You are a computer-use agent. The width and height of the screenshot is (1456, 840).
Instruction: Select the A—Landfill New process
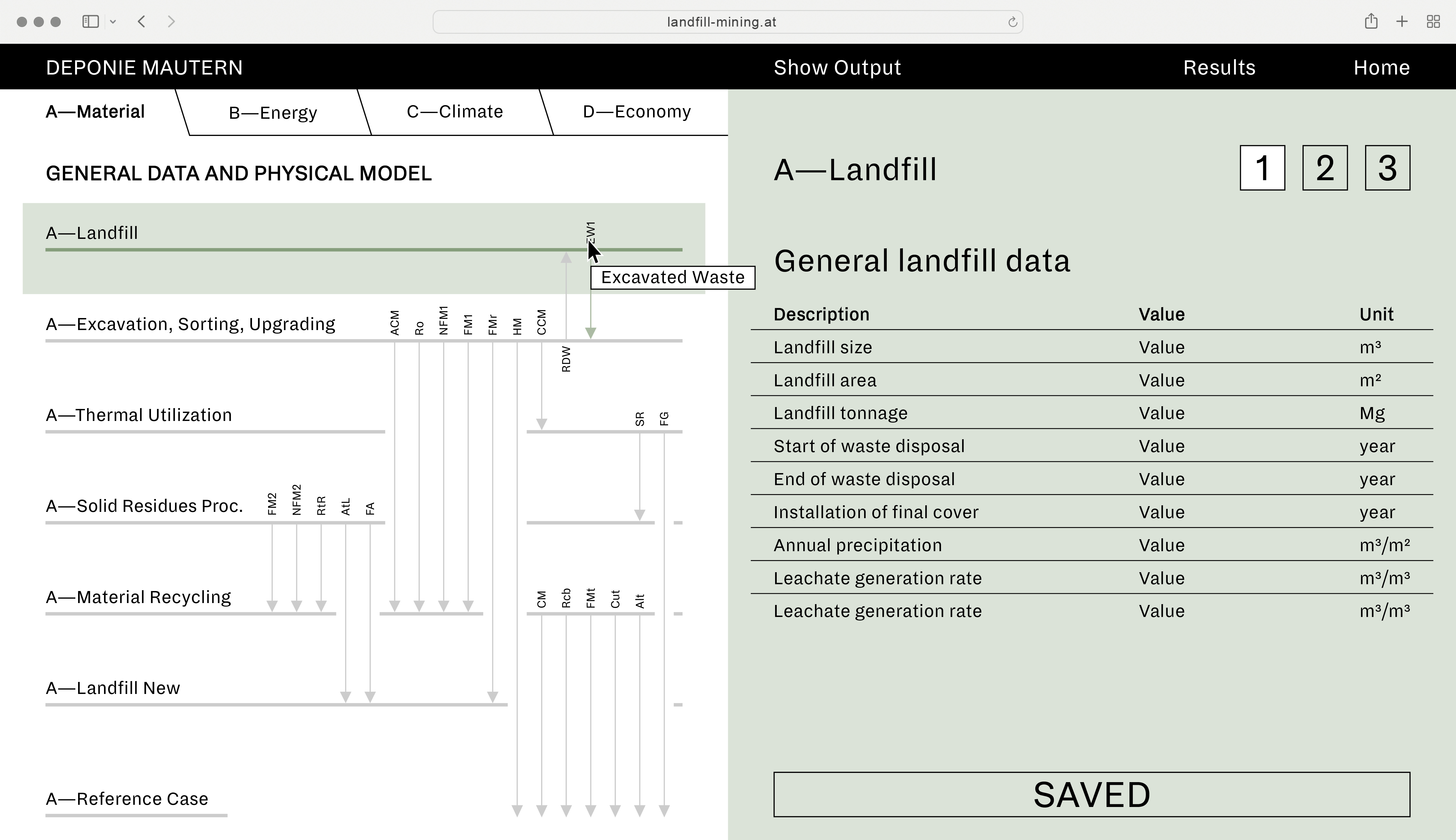tap(112, 688)
